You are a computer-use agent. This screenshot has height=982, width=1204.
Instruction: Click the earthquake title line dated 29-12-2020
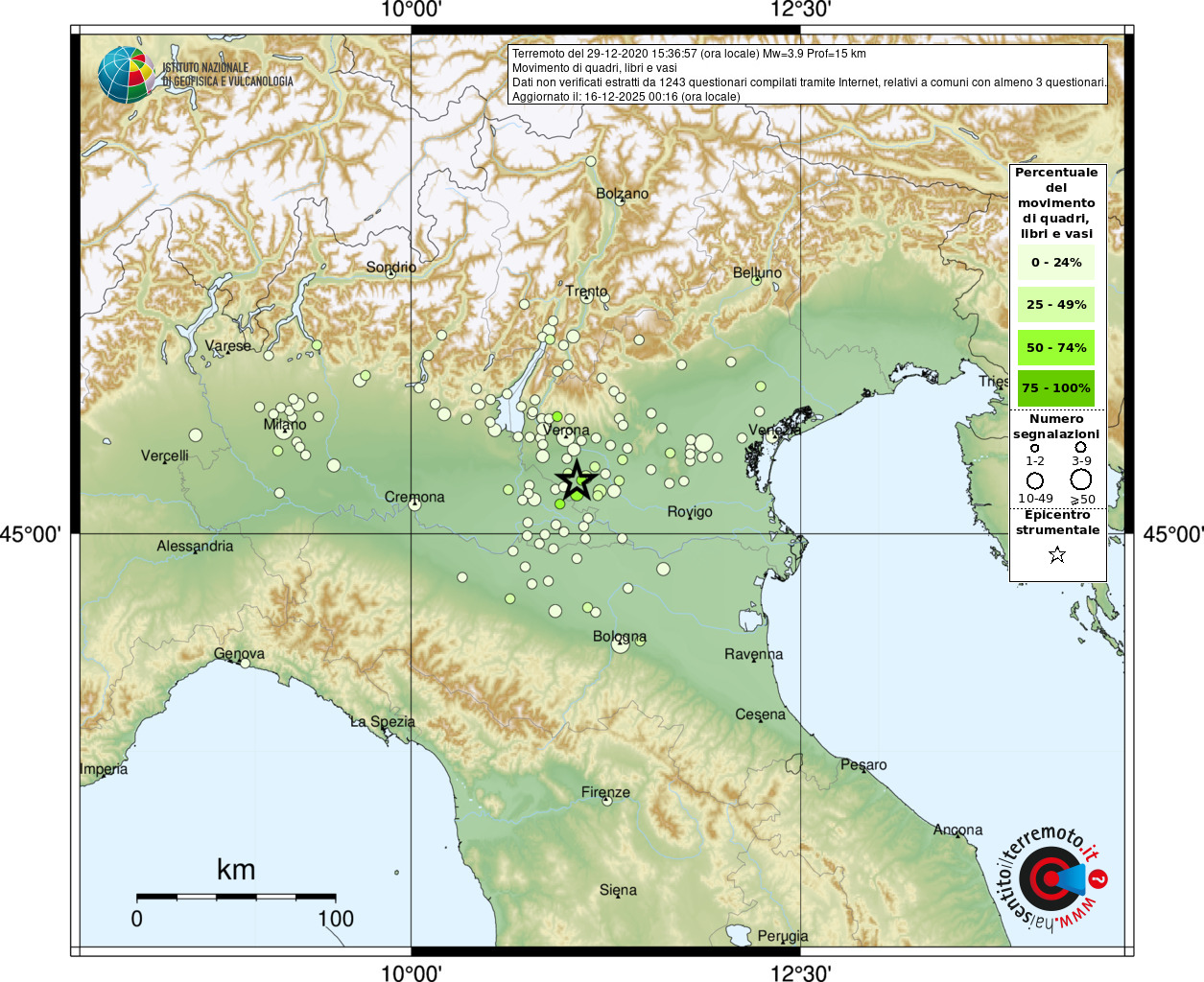tap(689, 54)
